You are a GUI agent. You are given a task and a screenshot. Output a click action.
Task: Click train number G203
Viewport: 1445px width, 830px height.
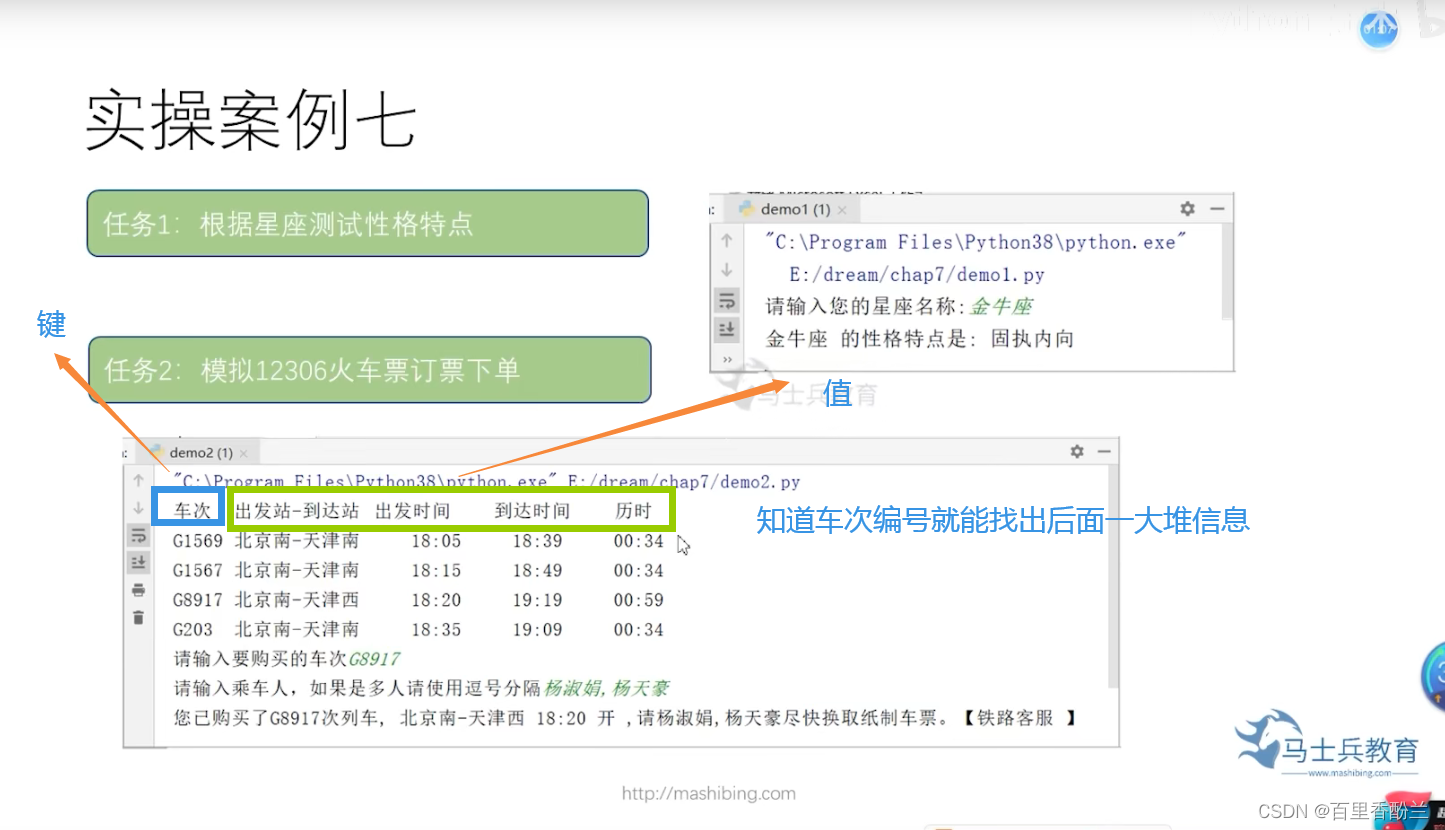tap(193, 630)
